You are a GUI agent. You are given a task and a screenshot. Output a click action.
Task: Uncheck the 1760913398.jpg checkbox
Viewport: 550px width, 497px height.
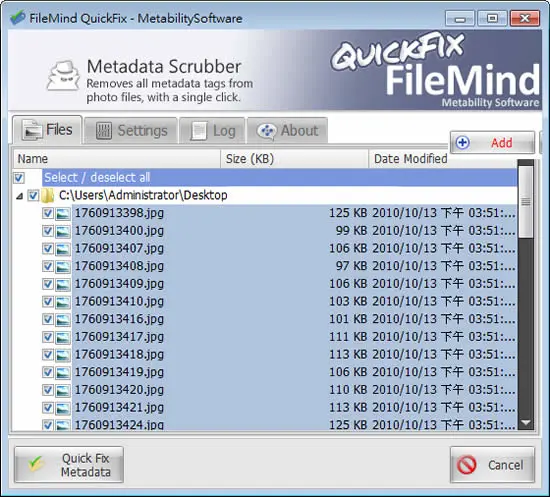point(48,213)
